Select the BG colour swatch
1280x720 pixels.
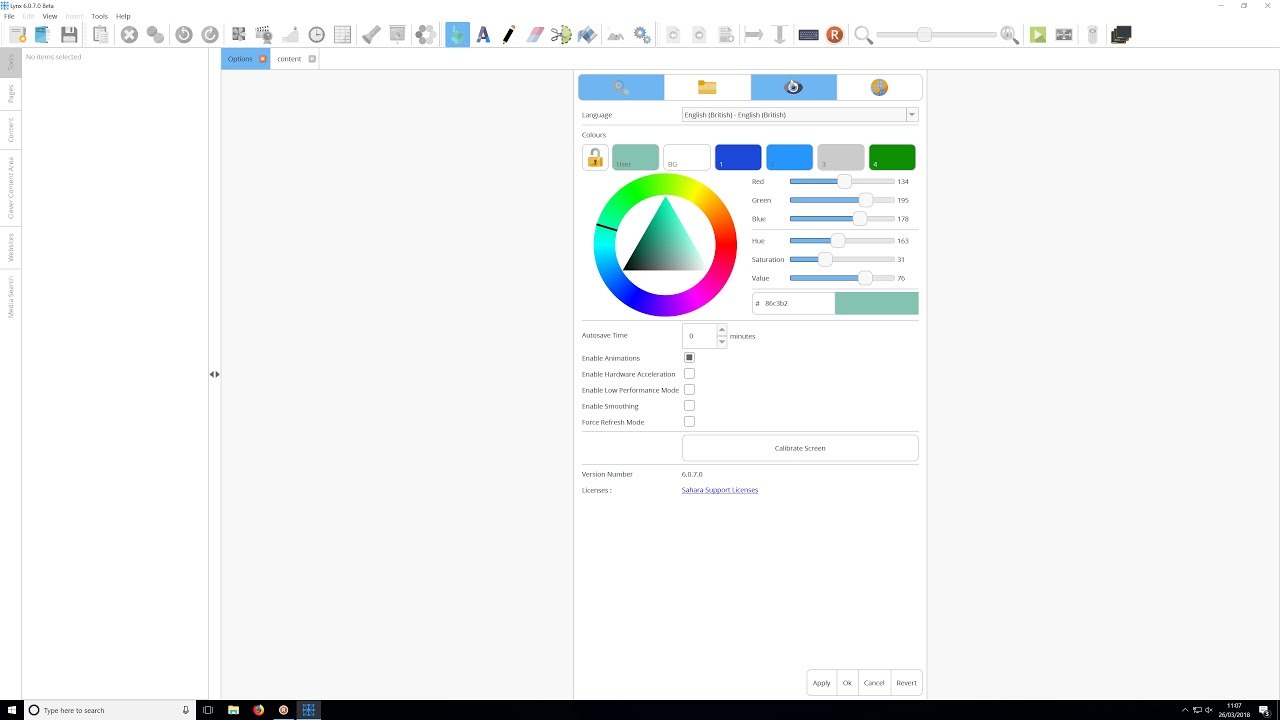coord(686,157)
